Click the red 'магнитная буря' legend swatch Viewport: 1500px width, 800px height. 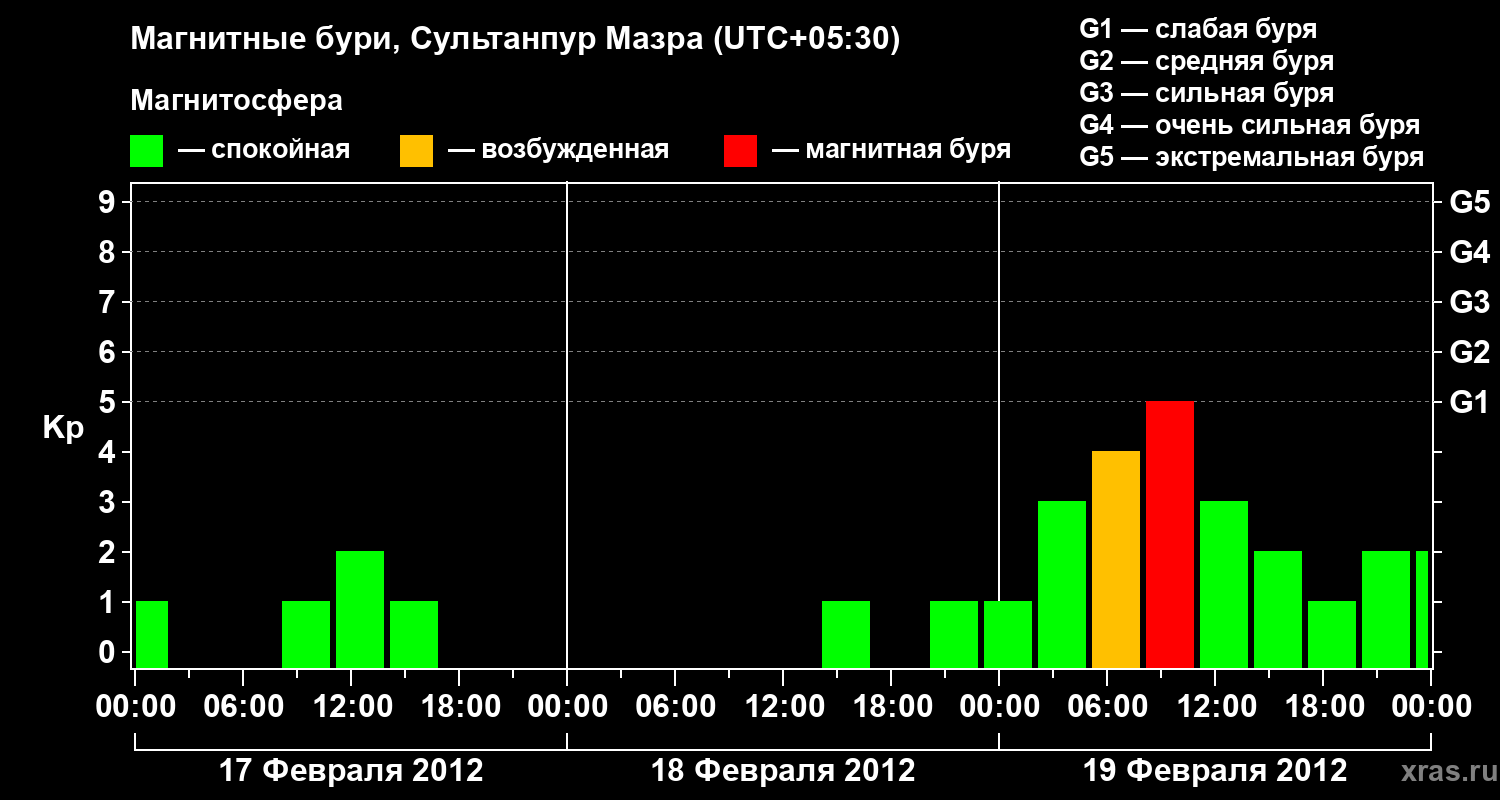coord(740,151)
